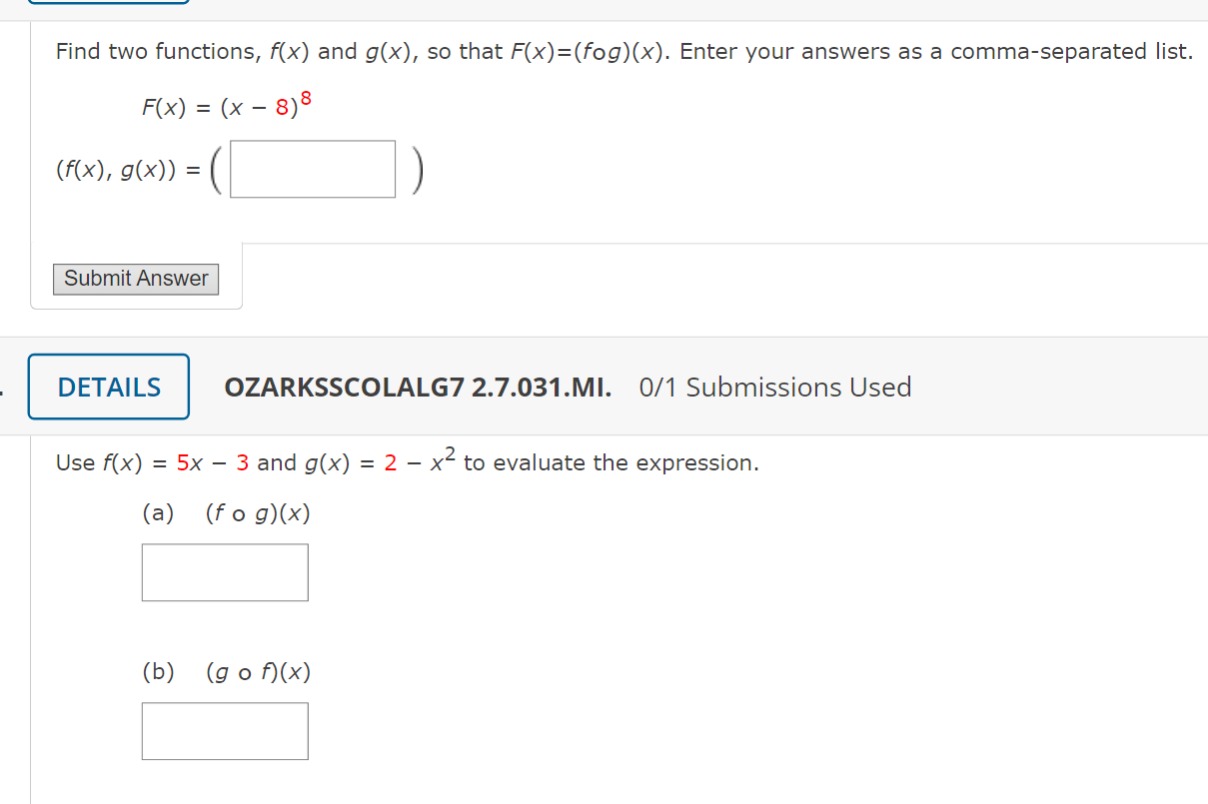
Task: Click the Submit Answer button
Action: click(136, 278)
